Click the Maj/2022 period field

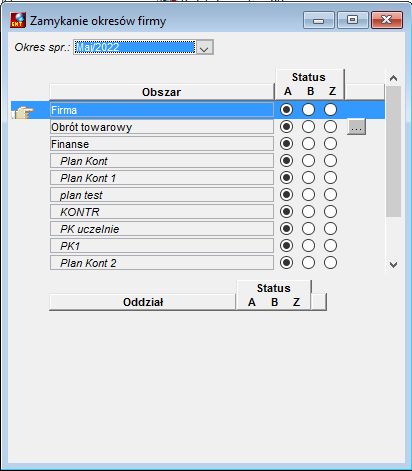coord(135,47)
